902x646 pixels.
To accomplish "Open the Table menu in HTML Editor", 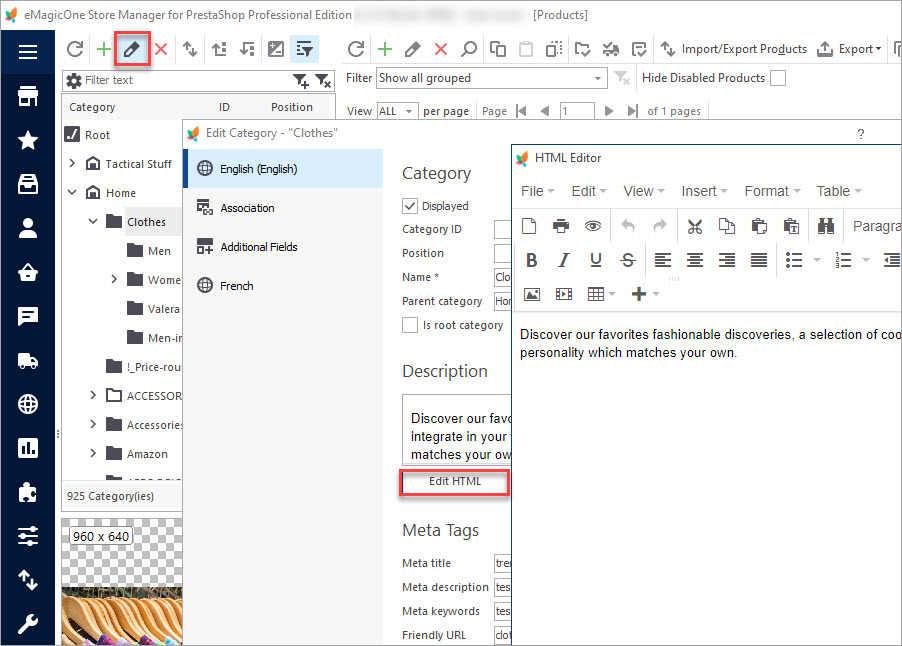I will point(839,191).
